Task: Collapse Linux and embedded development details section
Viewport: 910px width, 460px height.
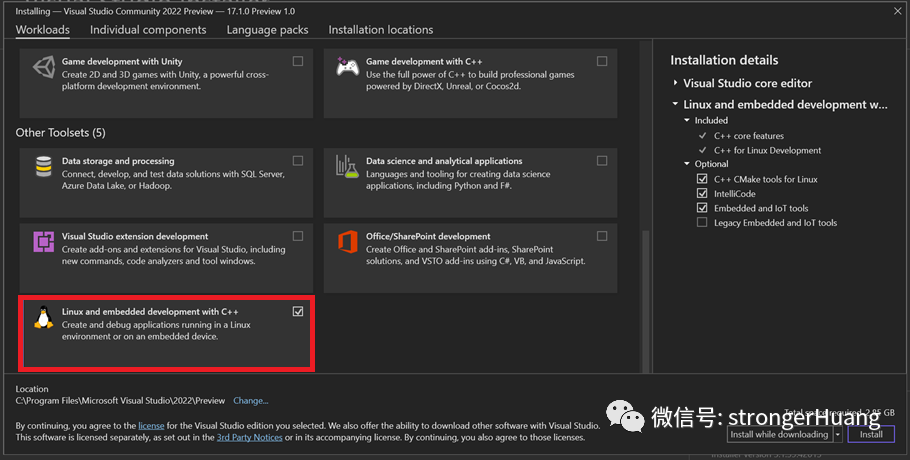Action: [676, 104]
